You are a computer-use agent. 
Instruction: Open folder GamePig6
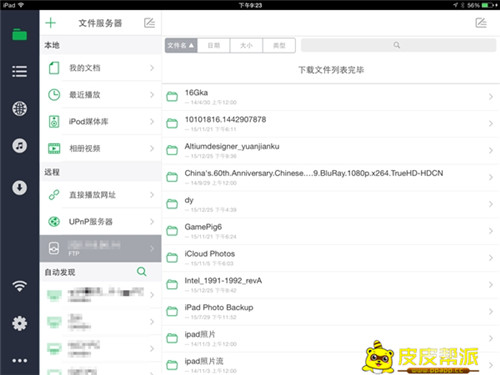(331, 231)
